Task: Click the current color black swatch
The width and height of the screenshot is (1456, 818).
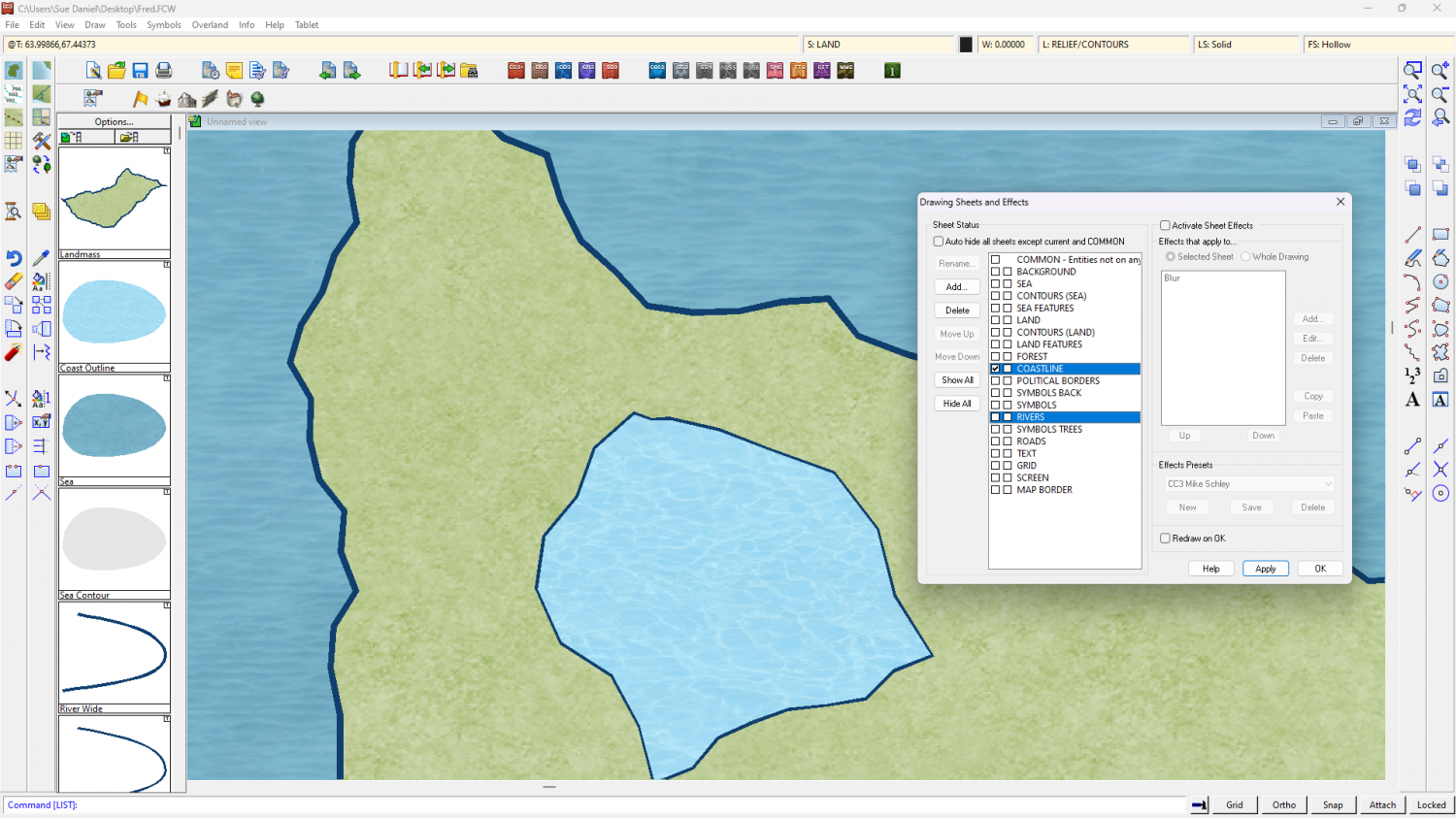Action: 966,45
